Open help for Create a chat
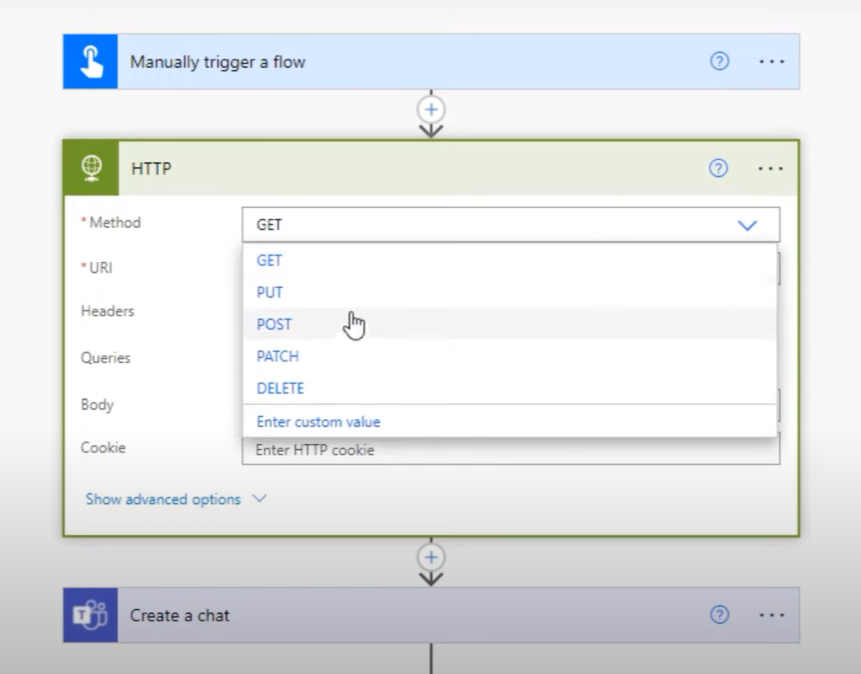The height and width of the screenshot is (674, 861). (x=719, y=614)
